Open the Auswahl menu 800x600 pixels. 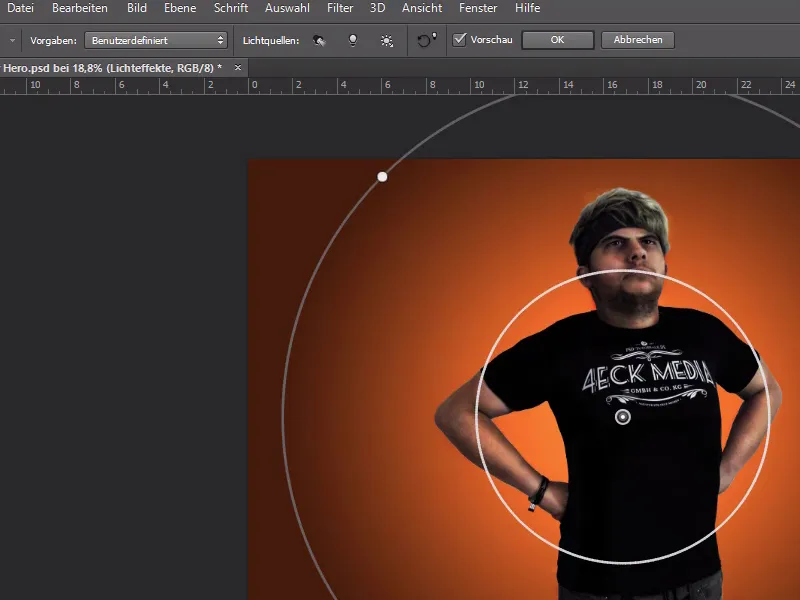(287, 8)
